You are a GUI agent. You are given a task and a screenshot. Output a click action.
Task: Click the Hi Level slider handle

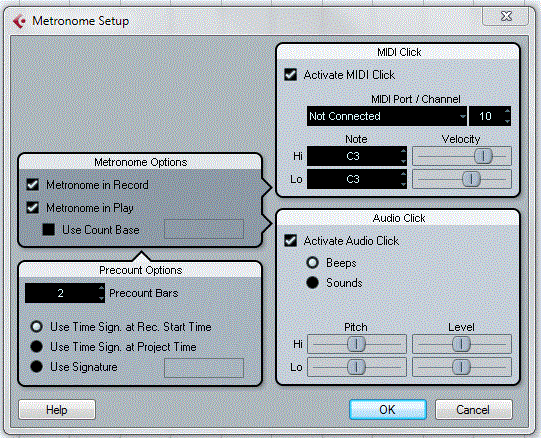461,344
